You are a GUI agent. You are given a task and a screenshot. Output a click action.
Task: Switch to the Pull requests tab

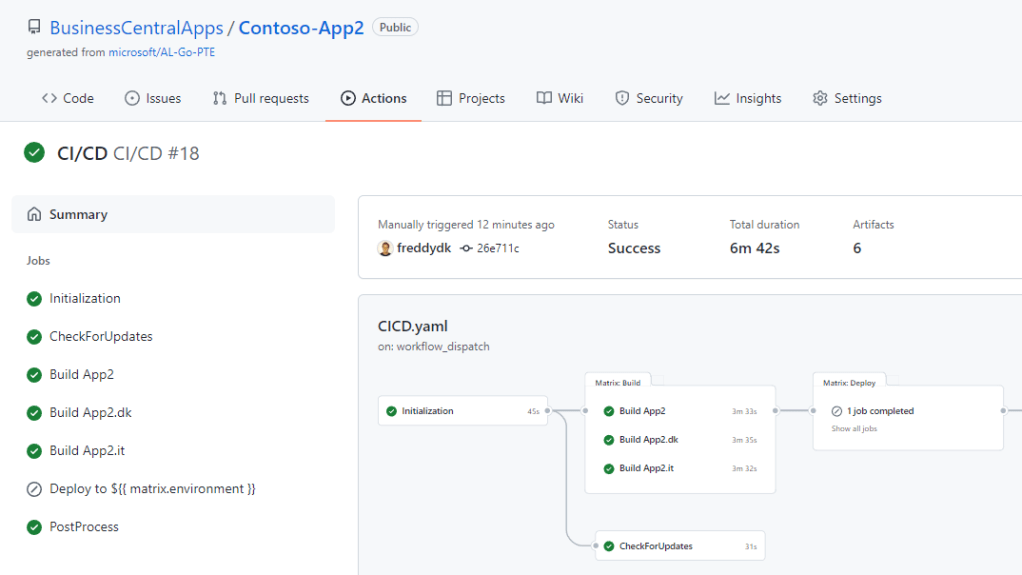261,98
